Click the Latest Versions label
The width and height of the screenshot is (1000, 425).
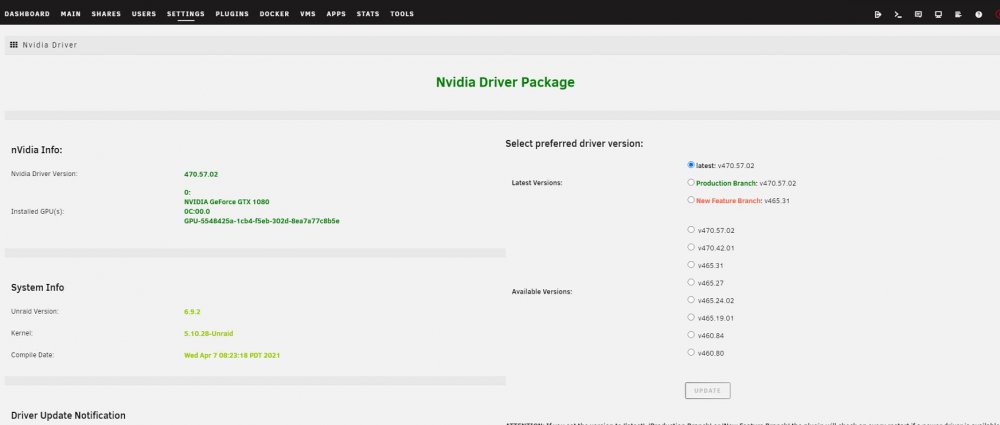tap(537, 183)
